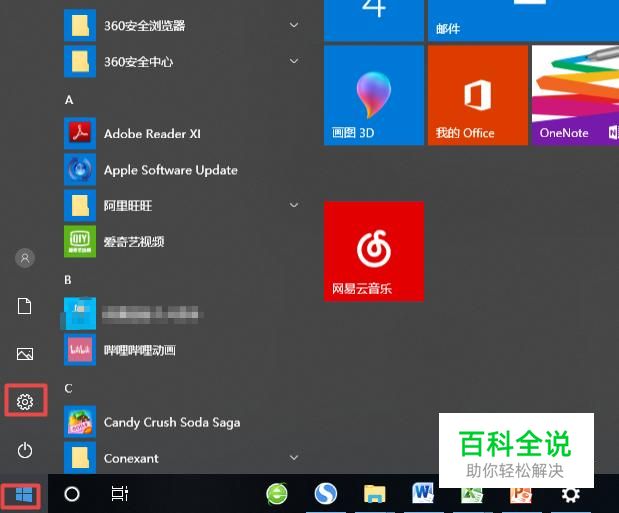Open Apple Software Update icon
The height and width of the screenshot is (513, 619).
point(80,169)
